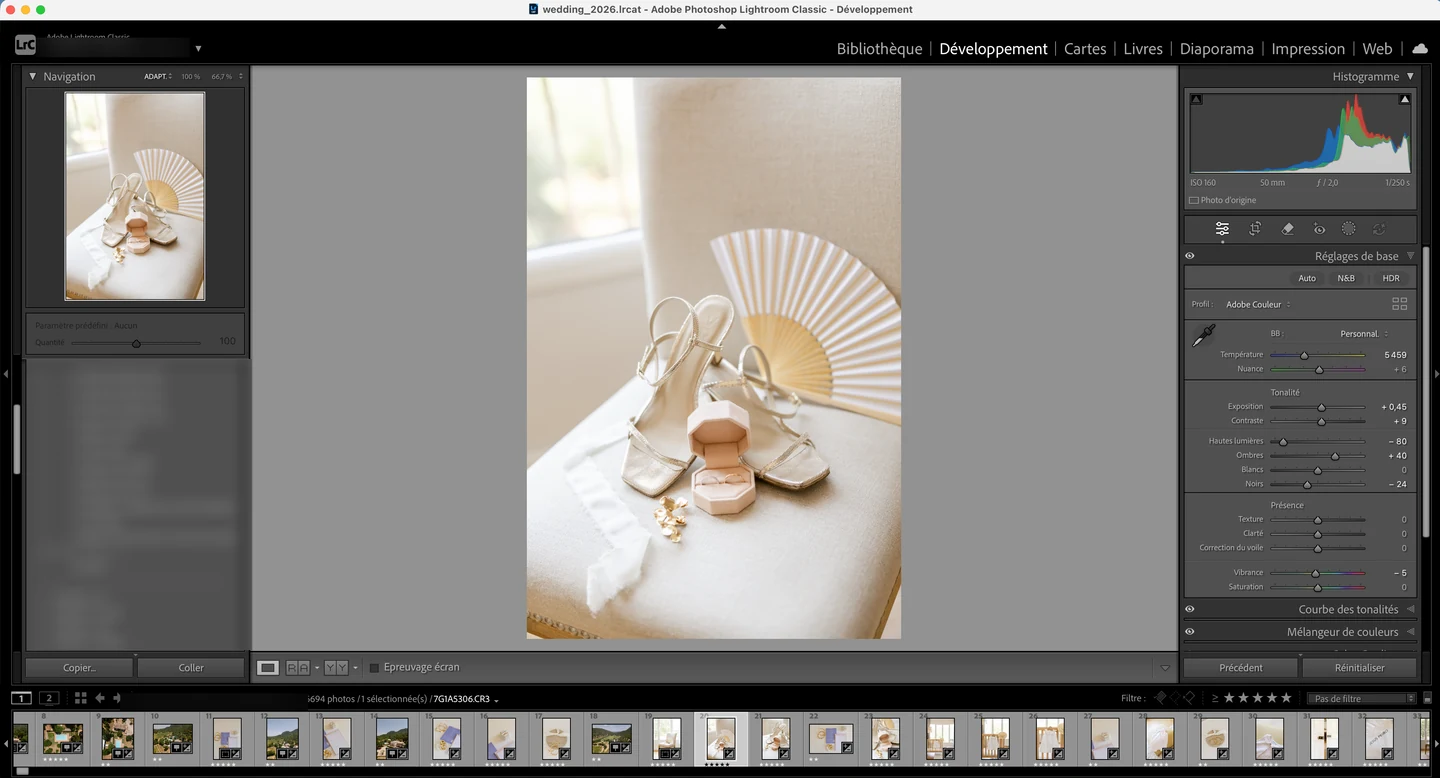1440x778 pixels.
Task: Toggle the Photo d'origine checkbox
Action: pos(1193,200)
